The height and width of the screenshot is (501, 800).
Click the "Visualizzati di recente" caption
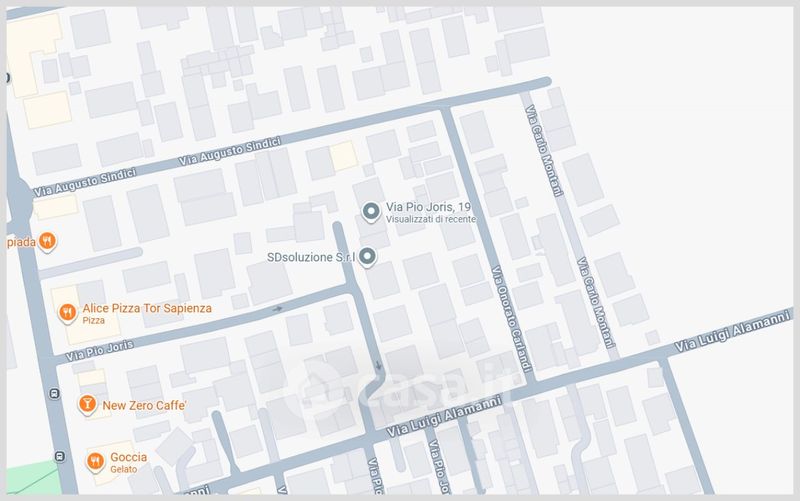(431, 219)
